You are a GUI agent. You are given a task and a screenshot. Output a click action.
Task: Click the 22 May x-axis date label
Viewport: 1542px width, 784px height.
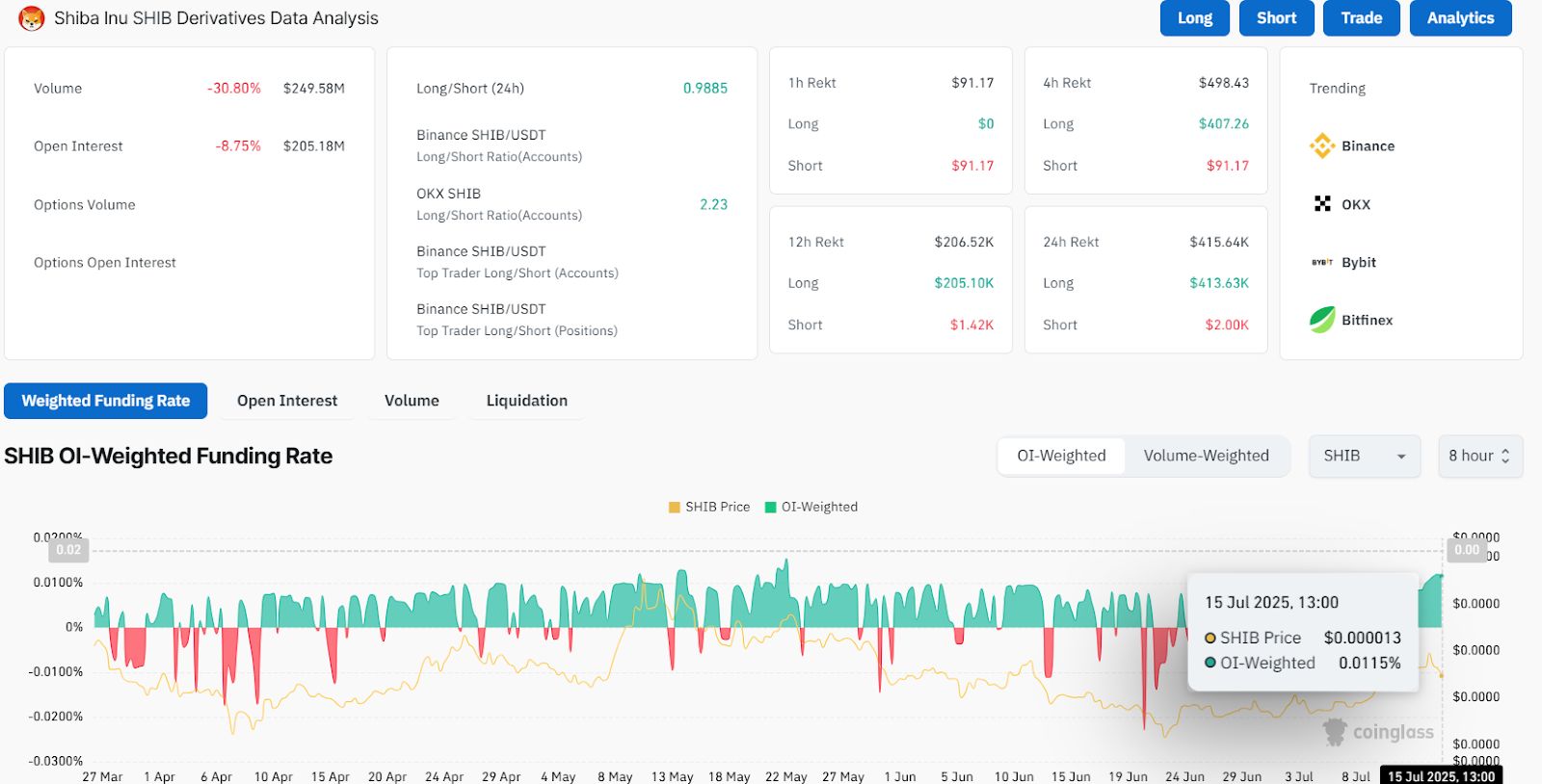[x=786, y=776]
